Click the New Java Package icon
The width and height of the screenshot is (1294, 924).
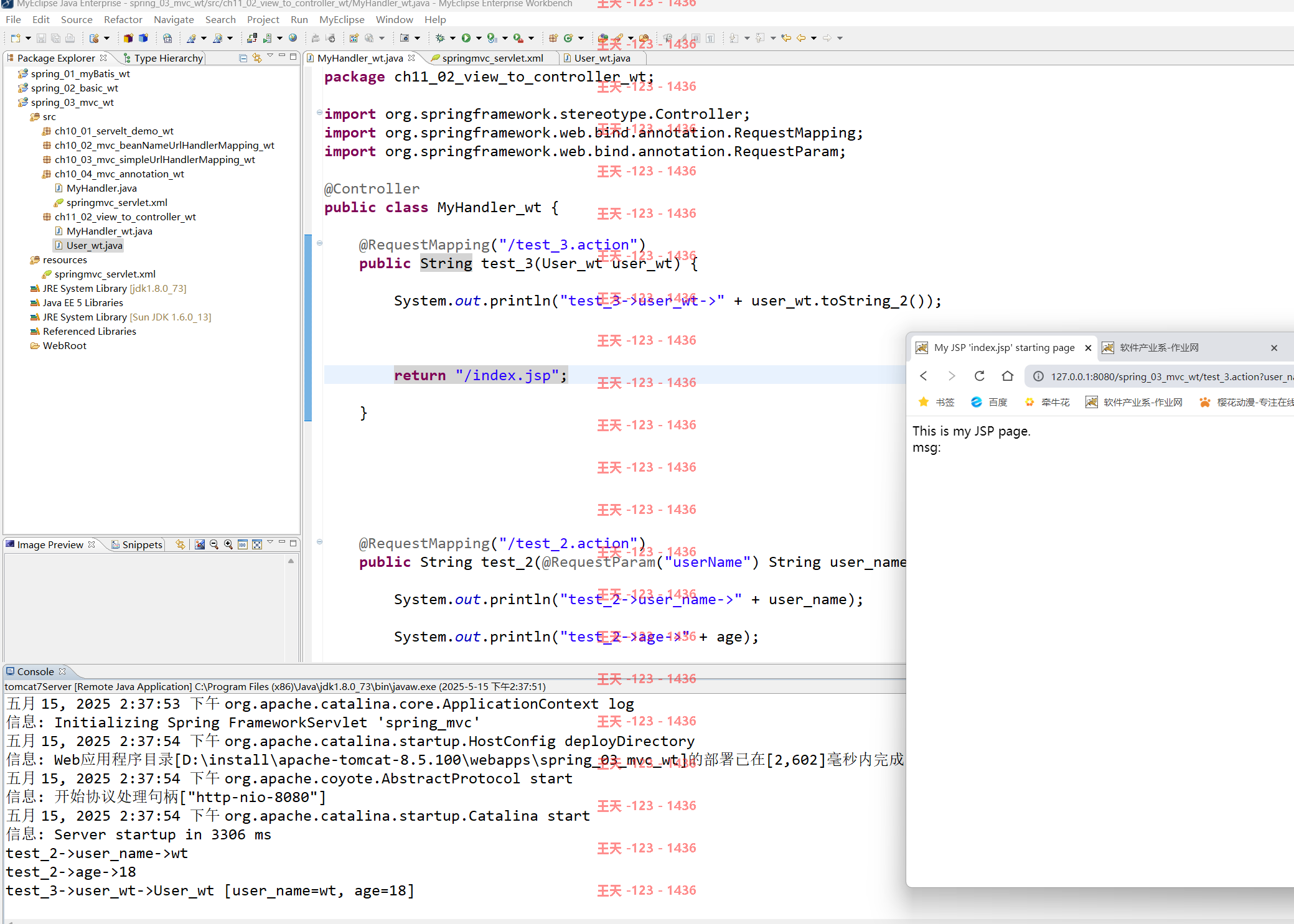tap(553, 39)
